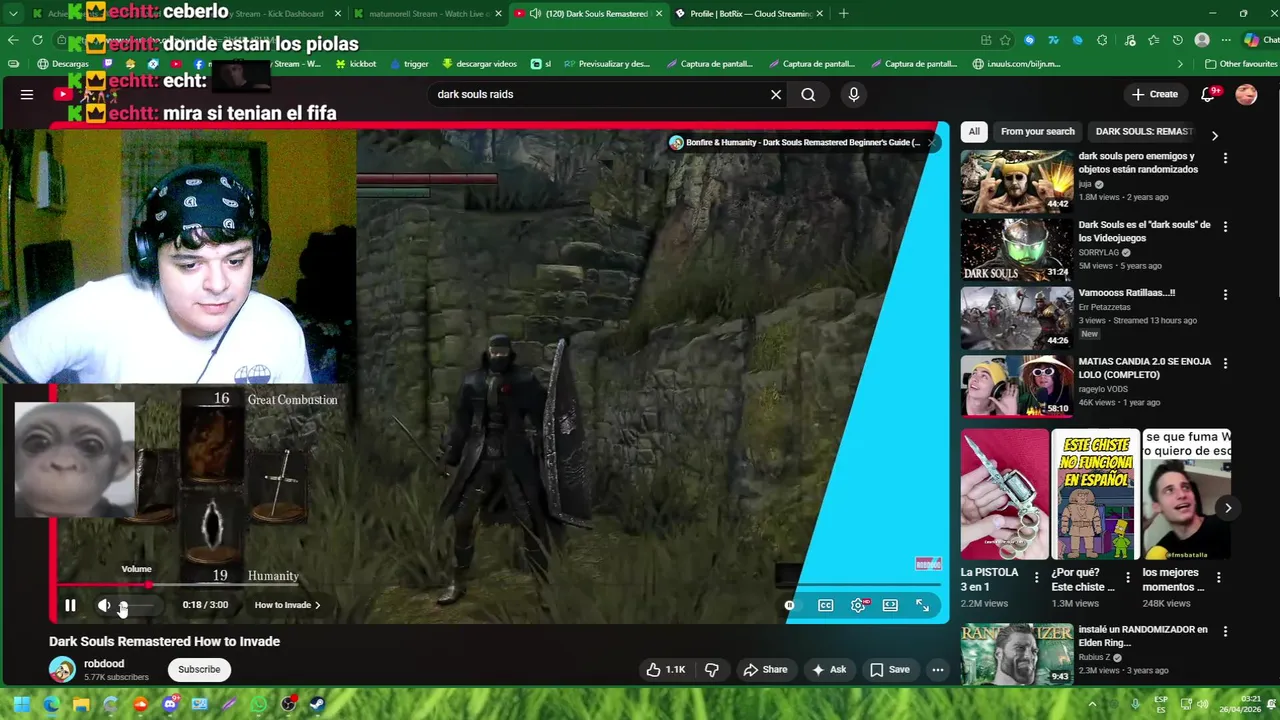Open the 'Other favourites' bookmarks folder
The height and width of the screenshot is (720, 1280).
(1240, 64)
